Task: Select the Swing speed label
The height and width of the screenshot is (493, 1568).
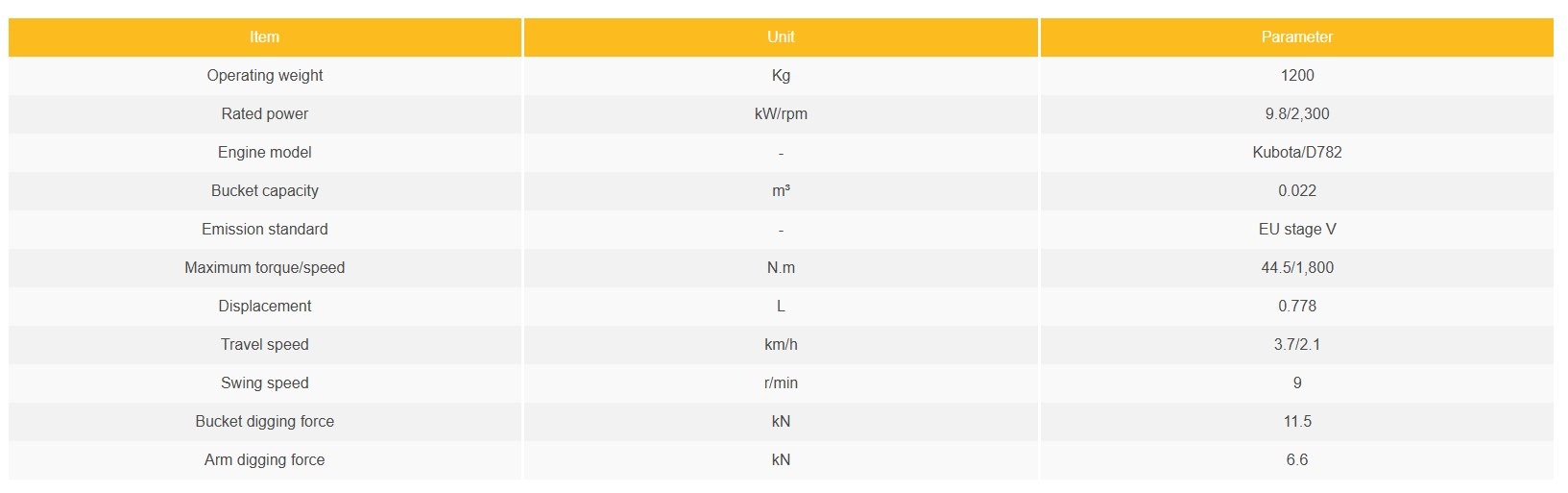Action: pos(265,383)
